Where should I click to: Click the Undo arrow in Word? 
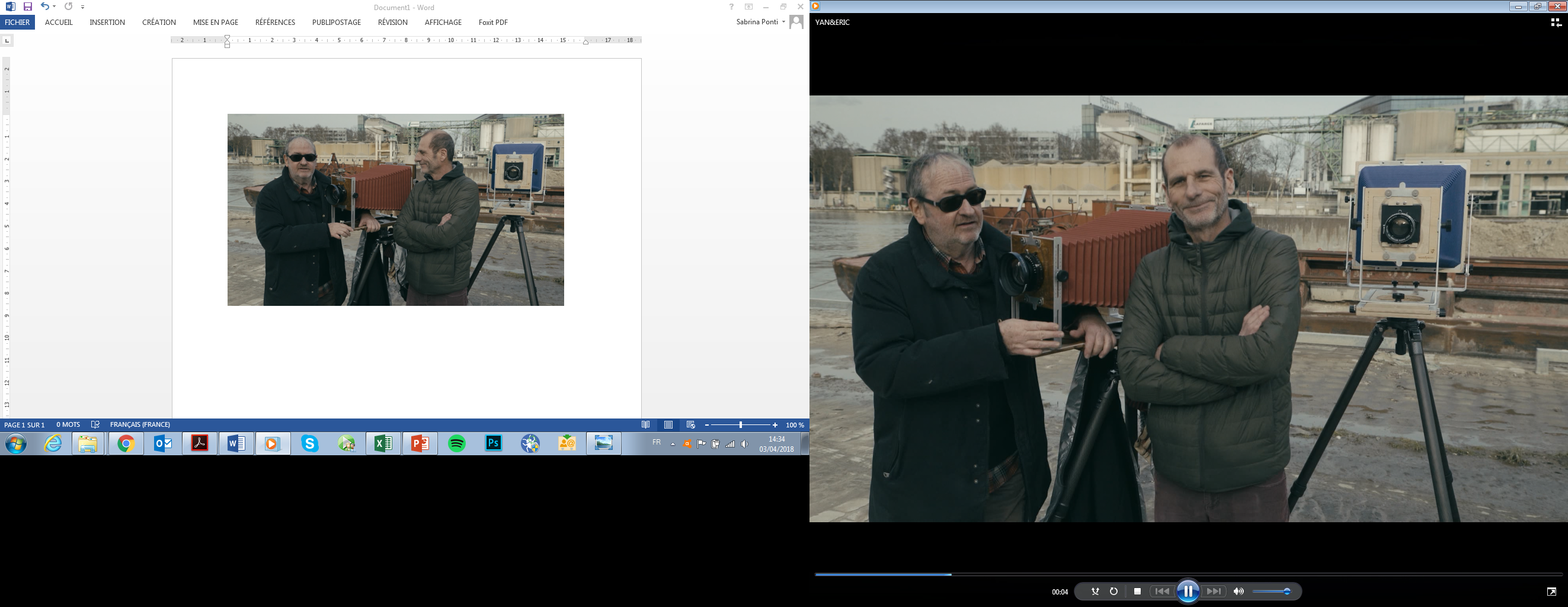point(44,6)
